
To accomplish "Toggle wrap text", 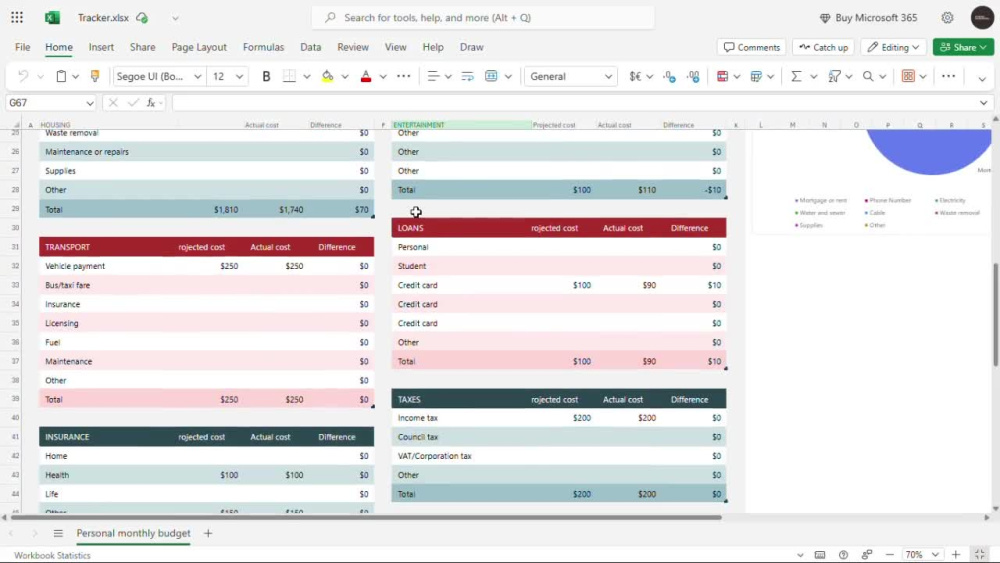I will (467, 77).
